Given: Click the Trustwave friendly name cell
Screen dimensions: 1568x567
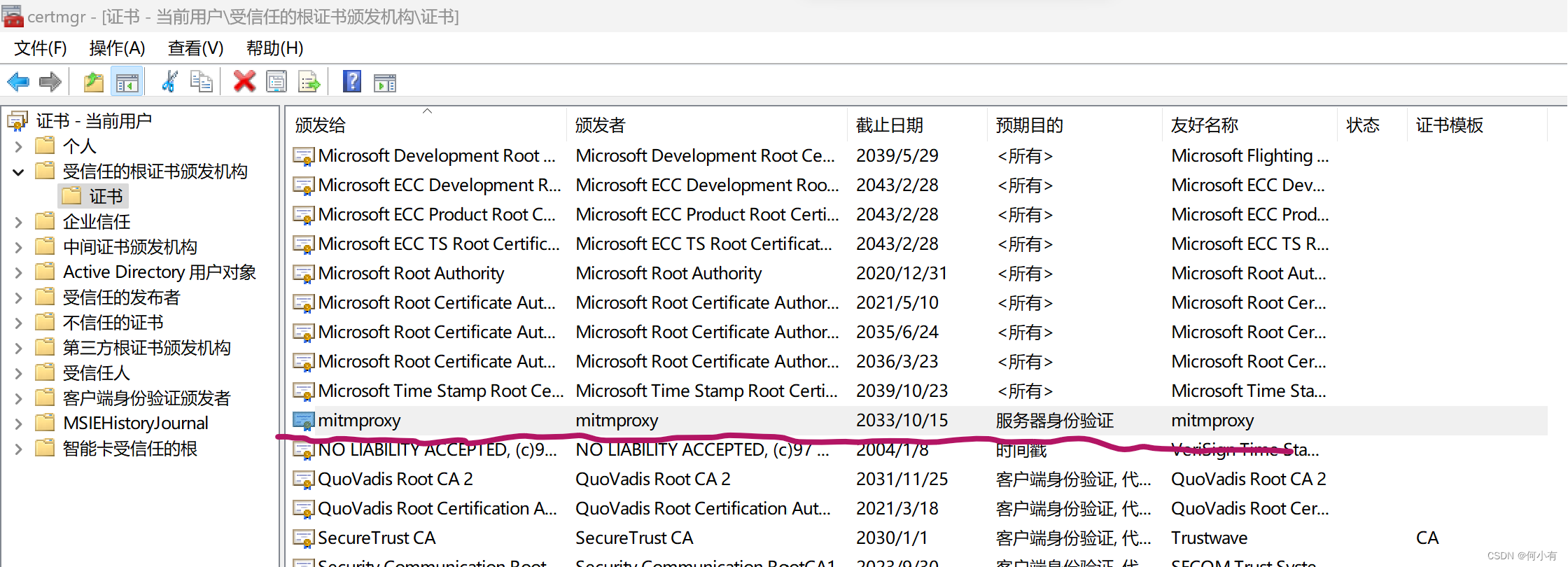Looking at the screenshot, I should 1210,538.
